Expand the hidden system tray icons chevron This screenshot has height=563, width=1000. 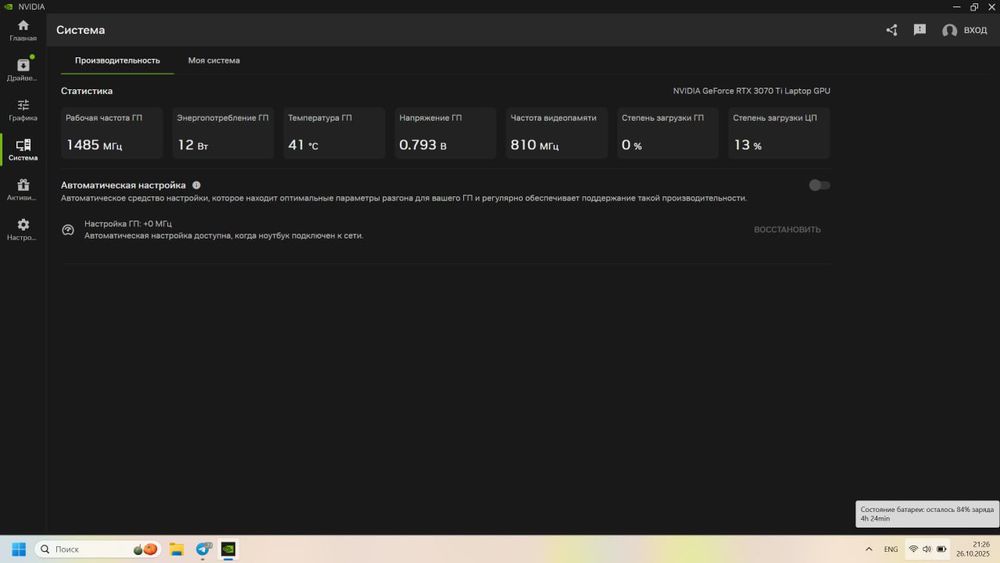coord(869,549)
